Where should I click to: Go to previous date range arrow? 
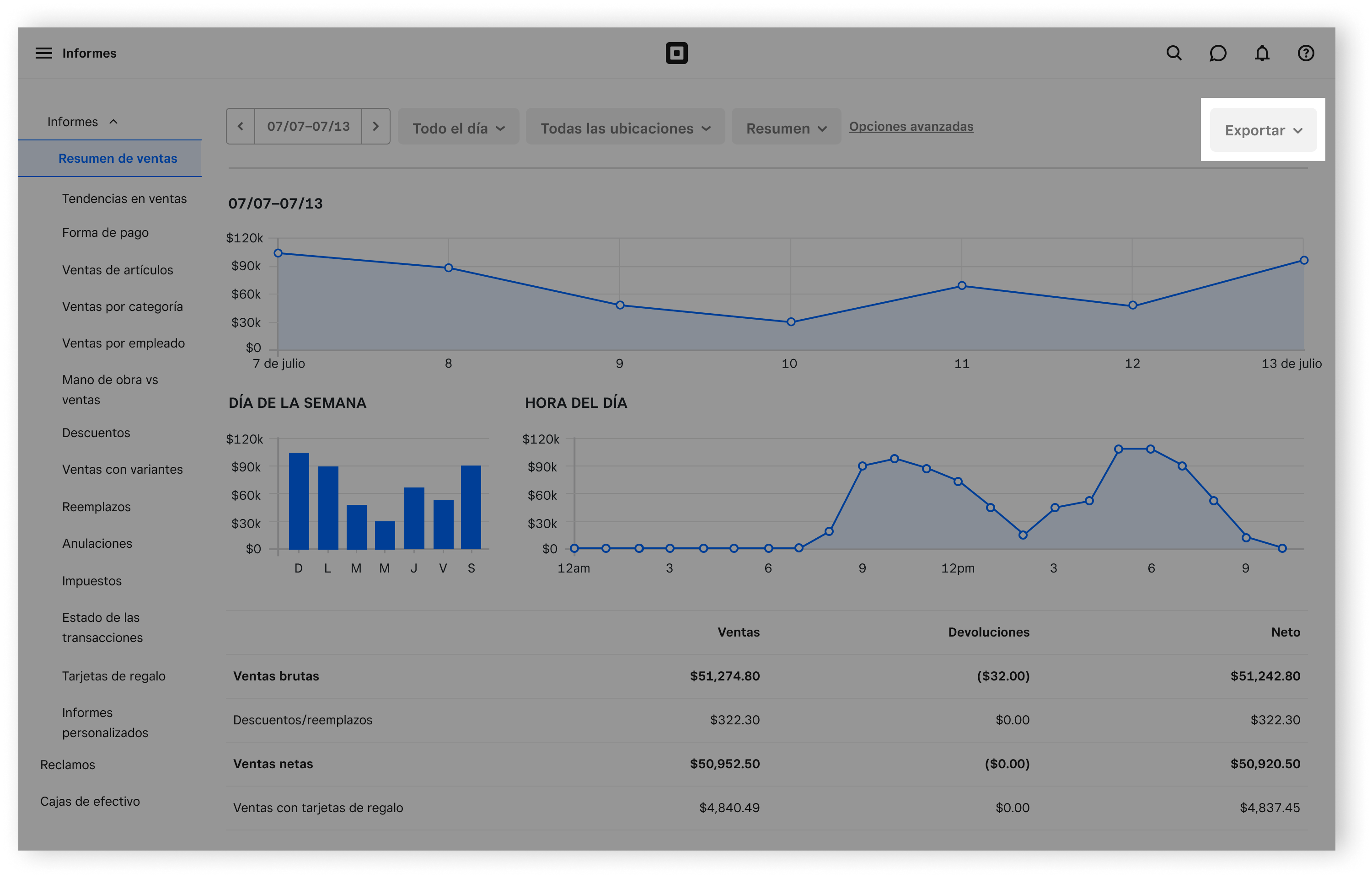(241, 126)
